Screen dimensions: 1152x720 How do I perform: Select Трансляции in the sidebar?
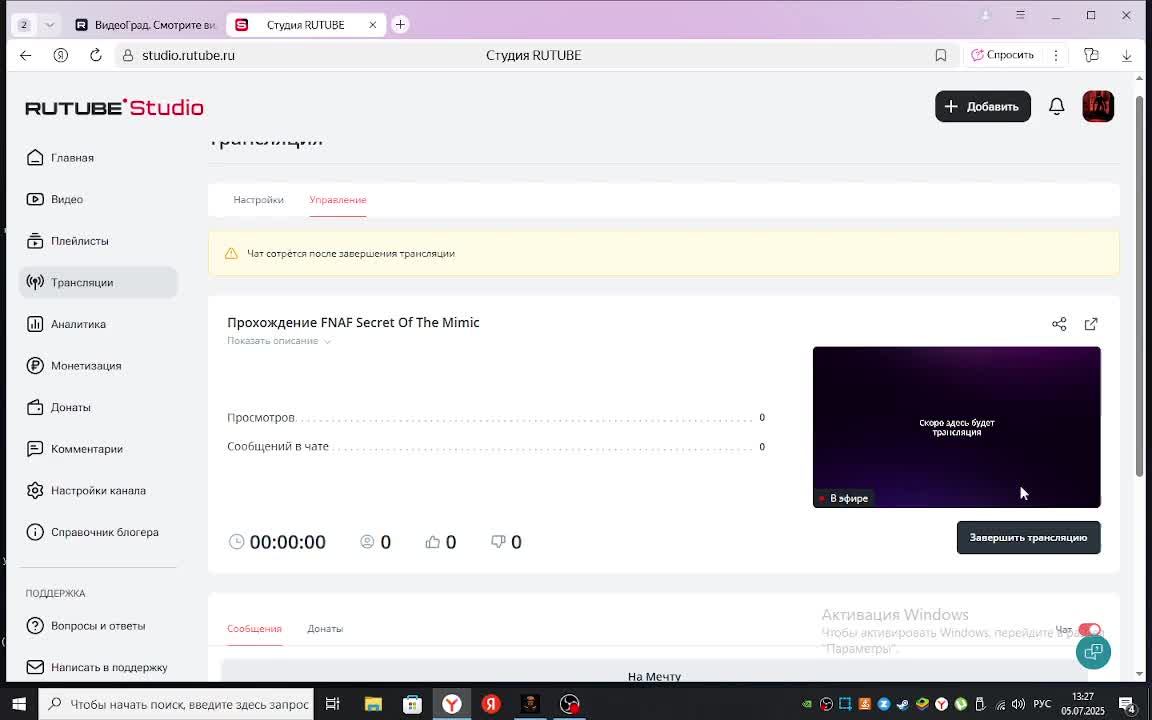coord(98,282)
